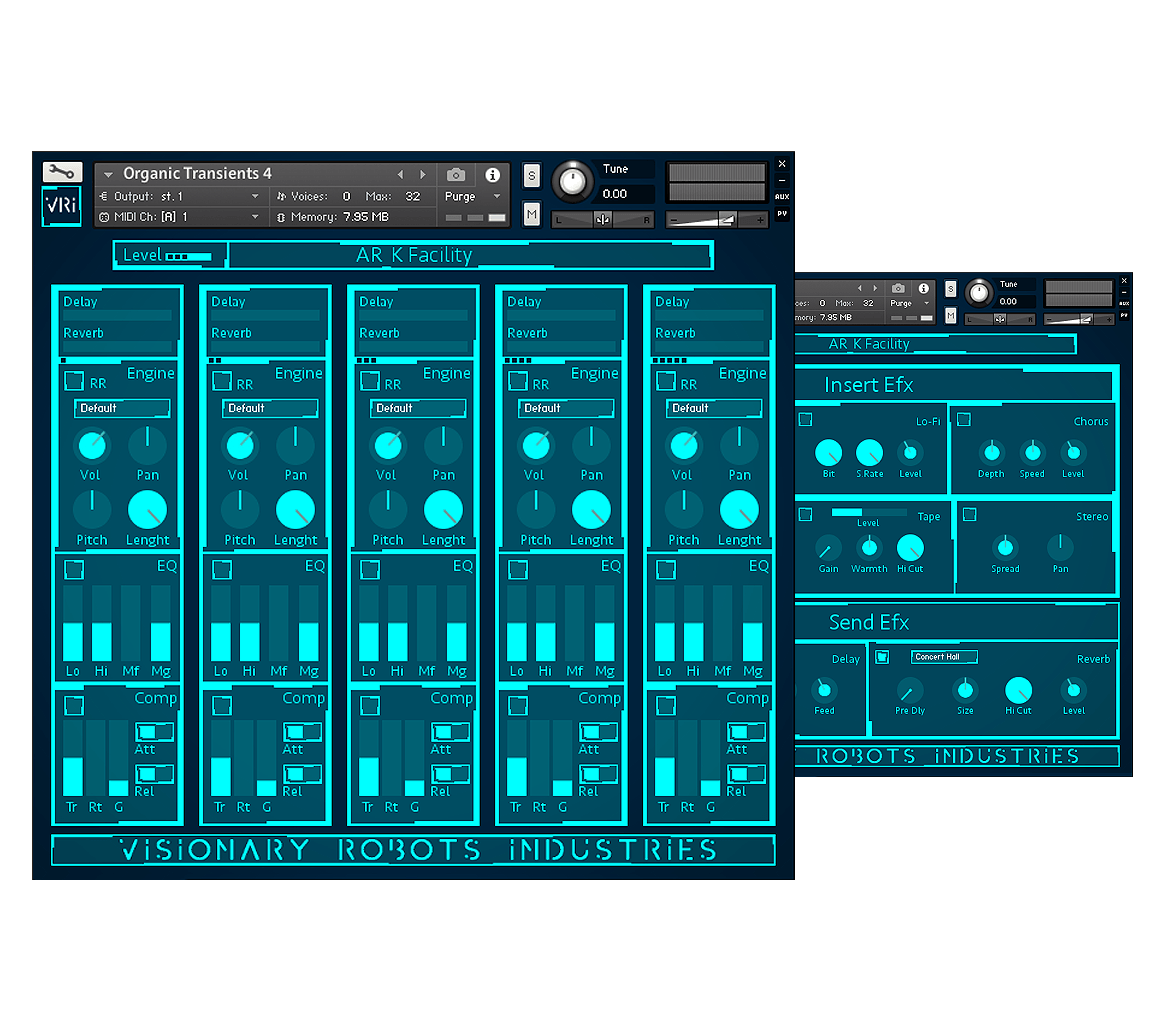
Task: Open the MIDI Ch dropdown
Action: pyautogui.click(x=180, y=217)
